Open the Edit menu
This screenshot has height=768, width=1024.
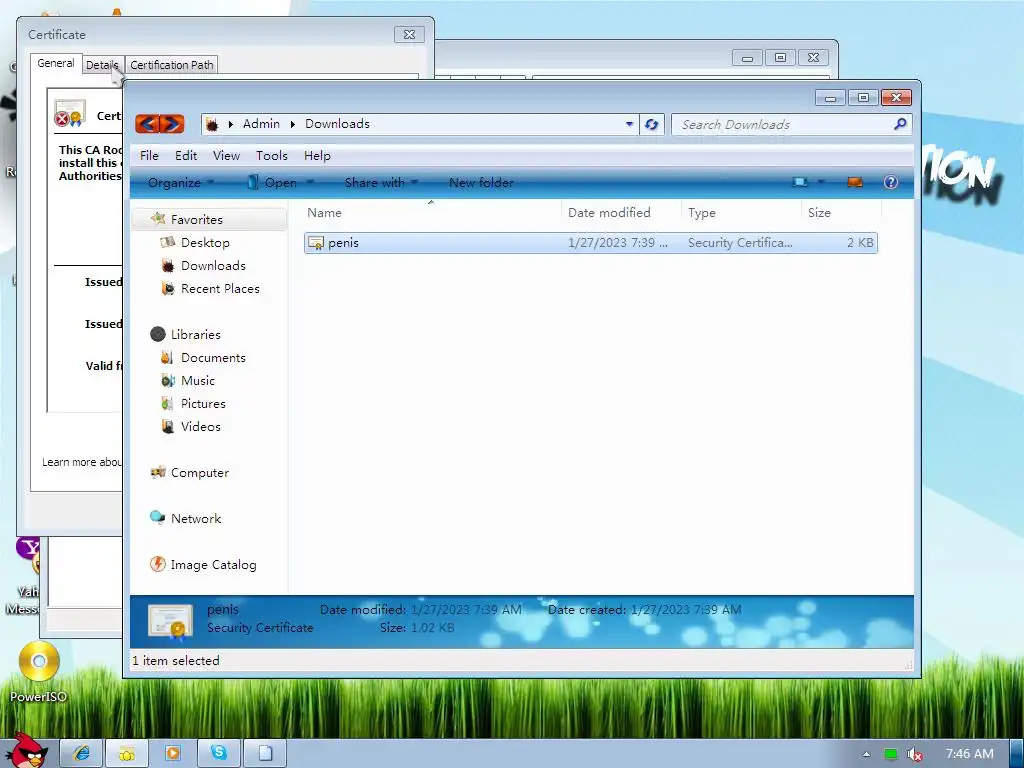click(x=185, y=155)
